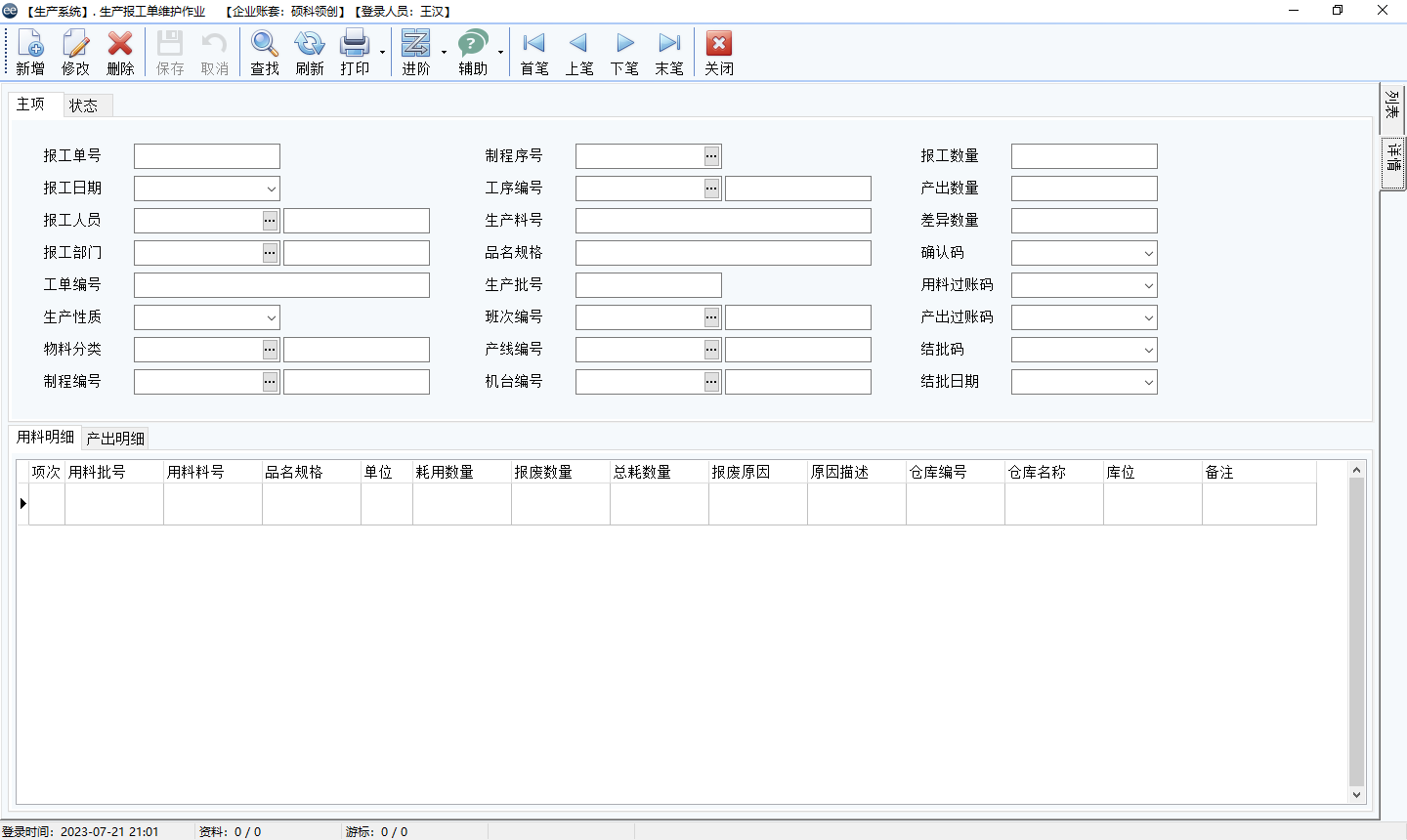This screenshot has height=840, width=1407.
Task: Click the 制程序号 lookup ellipsis button
Action: 712,156
